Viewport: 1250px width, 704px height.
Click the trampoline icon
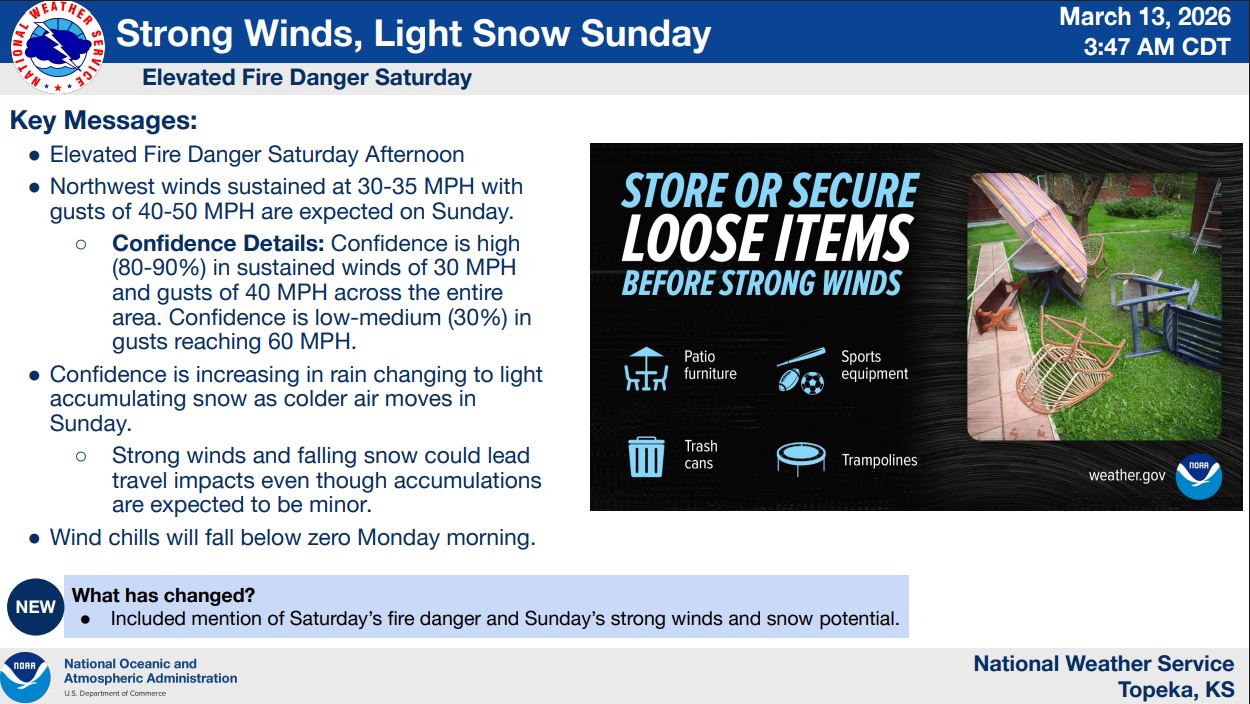click(x=800, y=458)
